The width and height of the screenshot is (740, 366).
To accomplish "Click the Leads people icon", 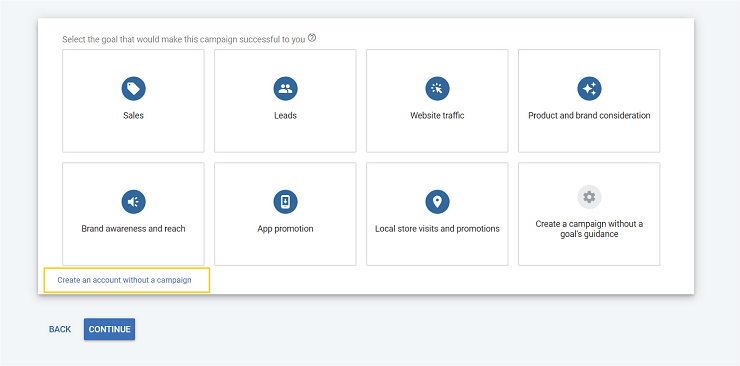I will (286, 89).
